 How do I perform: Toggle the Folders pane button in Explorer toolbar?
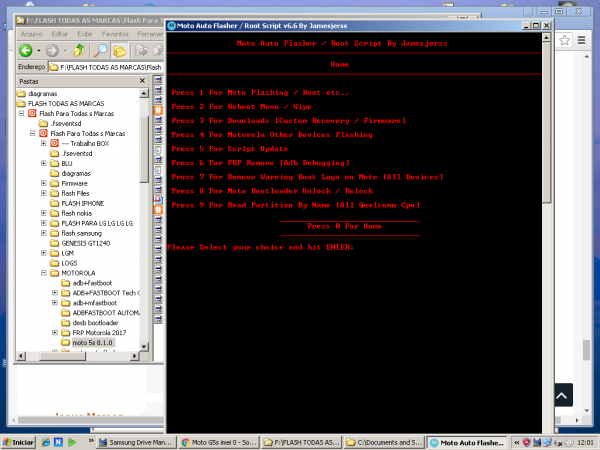click(x=119, y=51)
